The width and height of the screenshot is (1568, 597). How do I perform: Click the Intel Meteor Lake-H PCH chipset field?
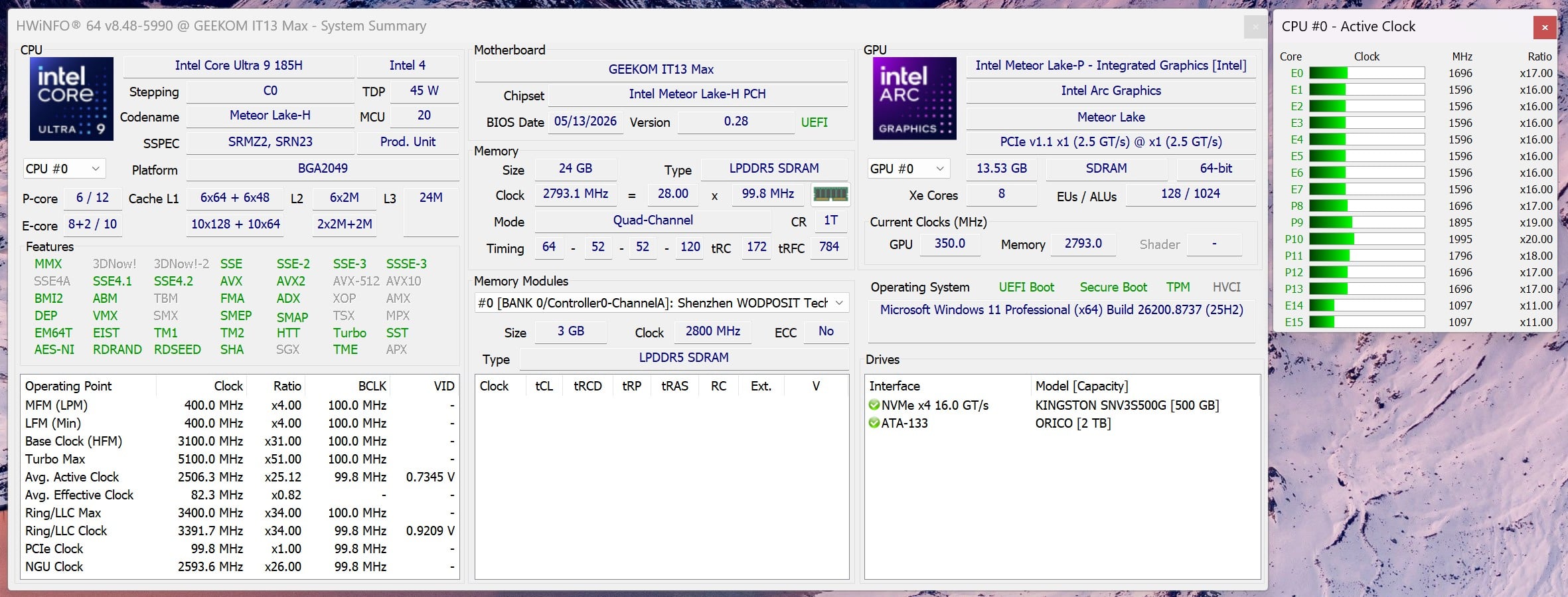[x=698, y=94]
